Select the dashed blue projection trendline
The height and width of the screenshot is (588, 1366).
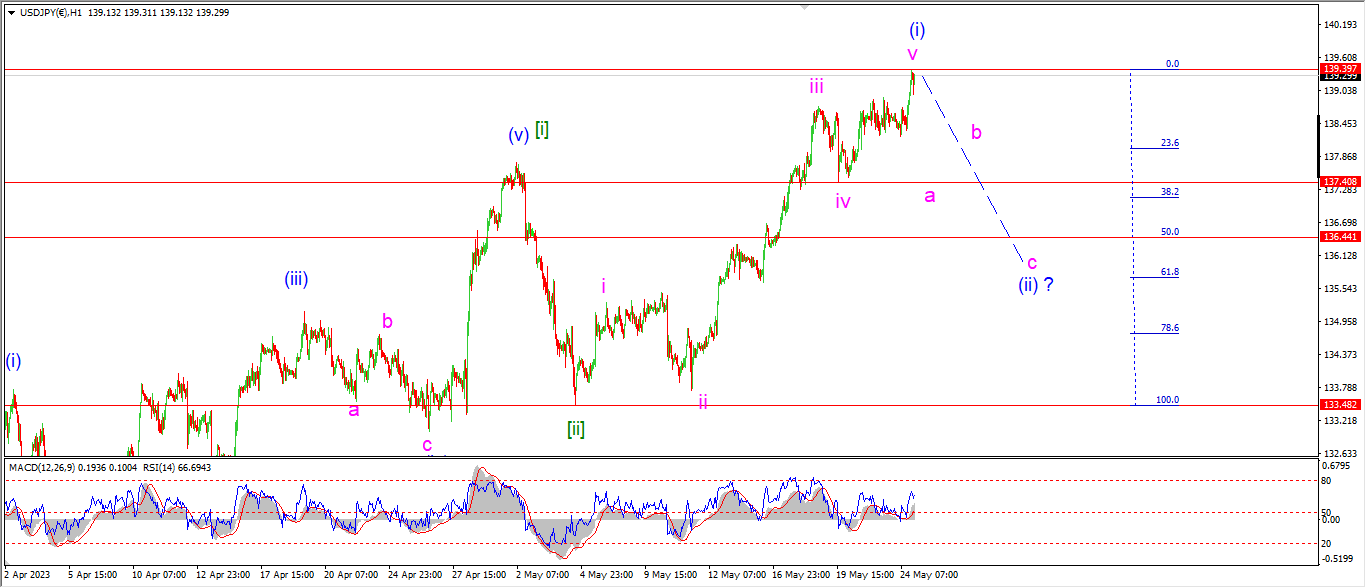972,167
